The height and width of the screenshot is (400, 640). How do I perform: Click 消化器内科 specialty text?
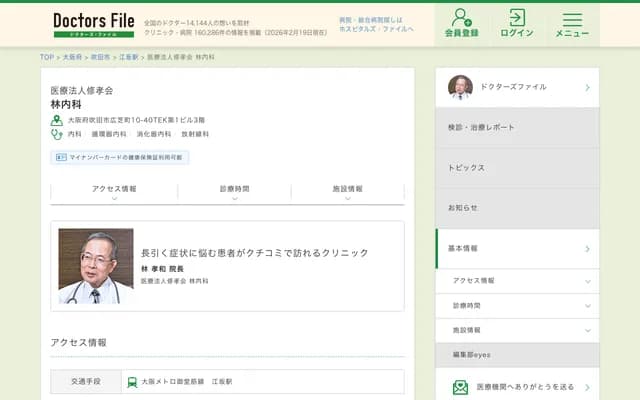coord(154,134)
